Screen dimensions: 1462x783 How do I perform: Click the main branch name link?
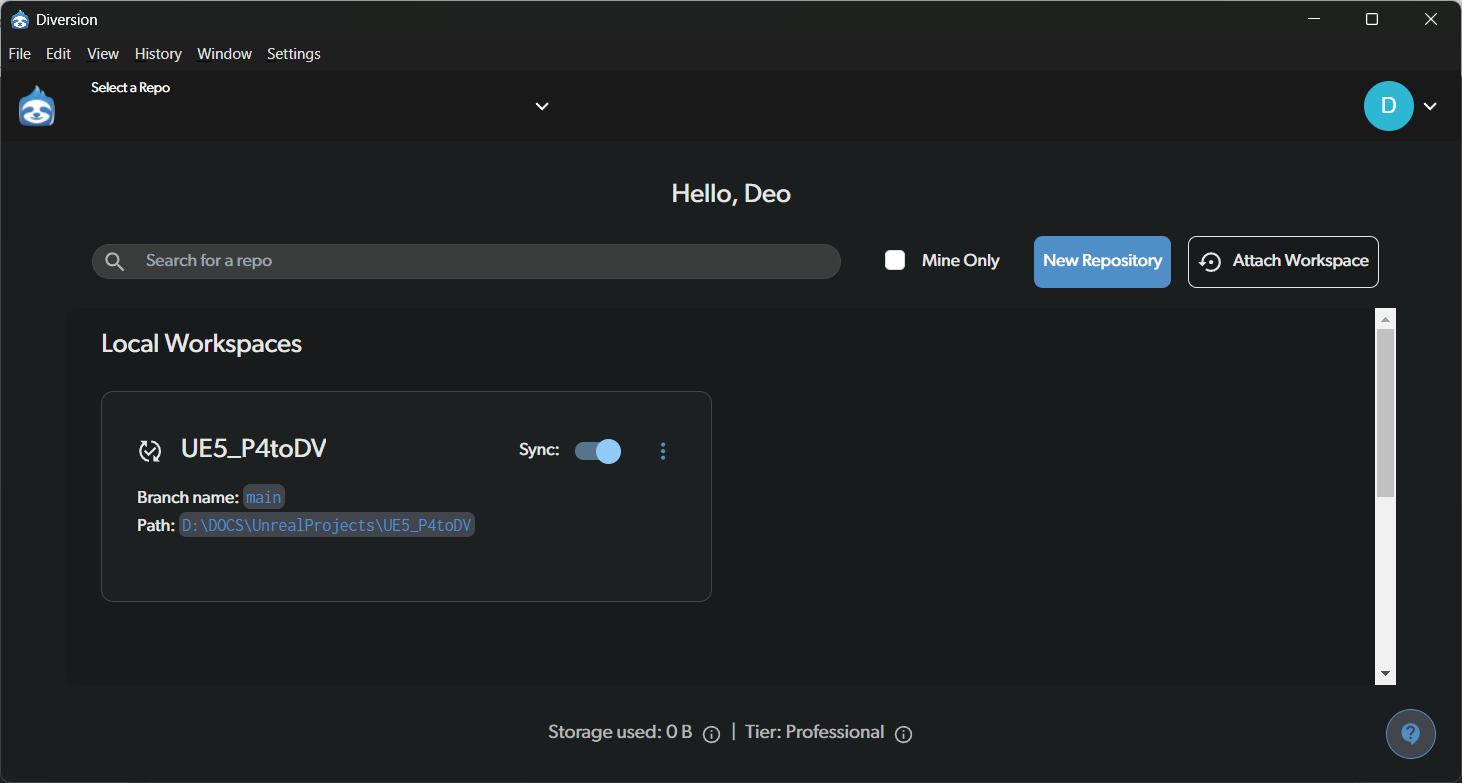264,497
